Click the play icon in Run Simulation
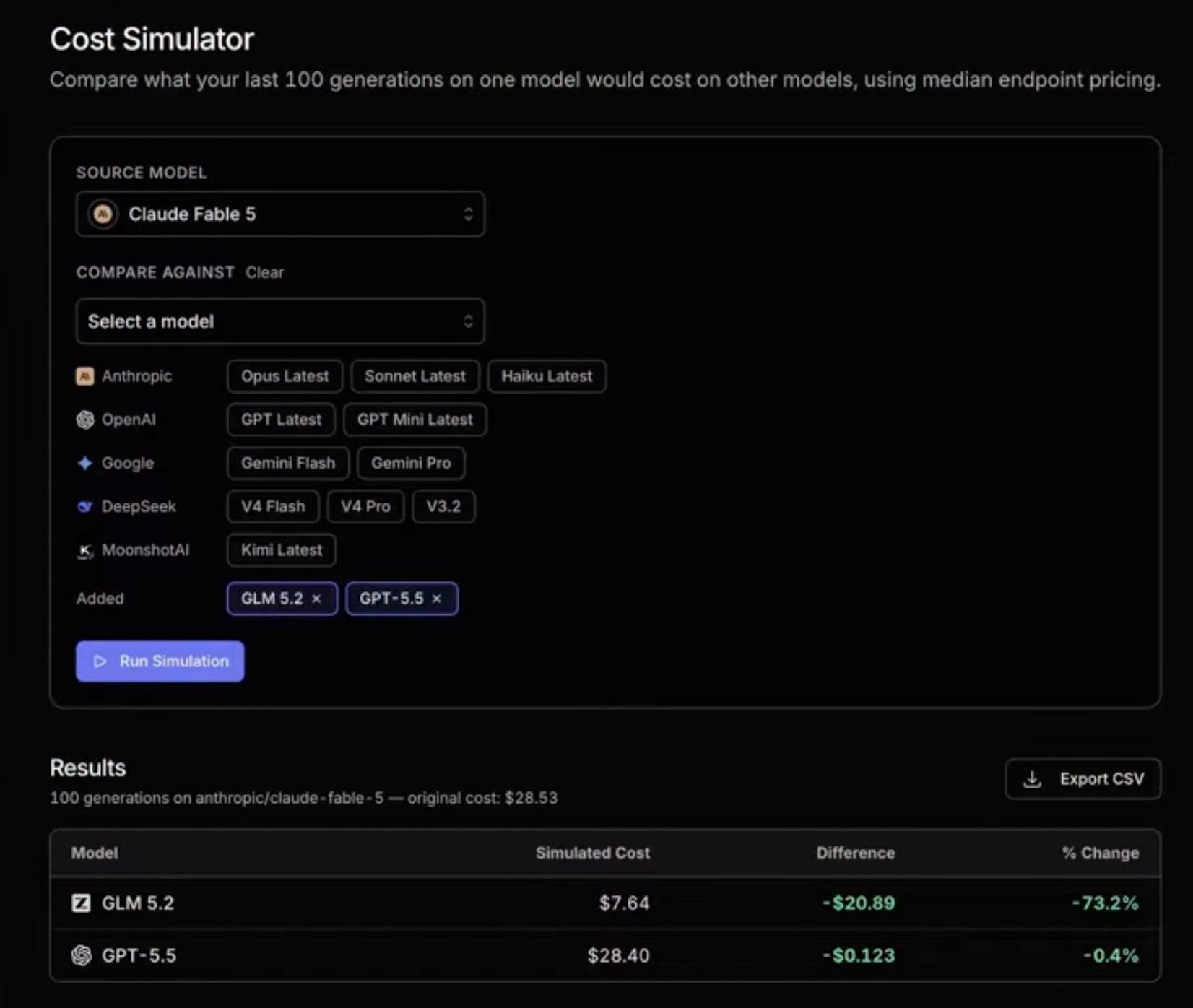 coord(100,661)
